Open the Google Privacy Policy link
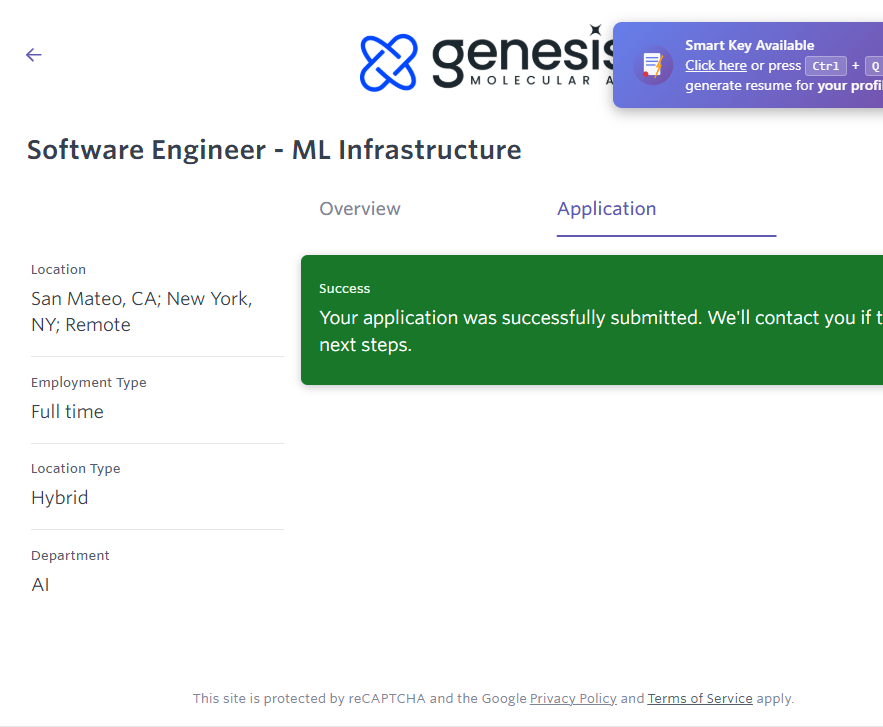The image size is (883, 727). [573, 699]
